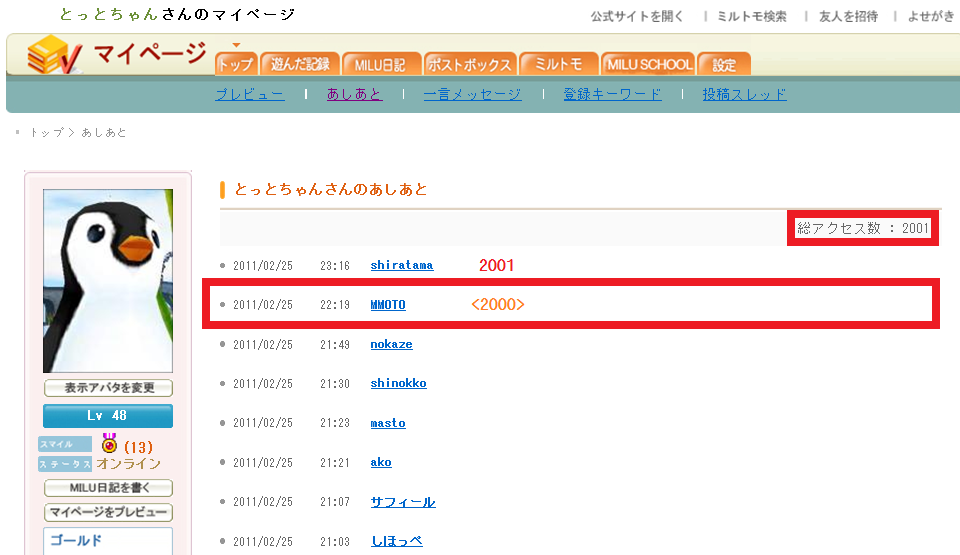
Task: Open 登録キーワード in the submenu
Action: point(612,94)
